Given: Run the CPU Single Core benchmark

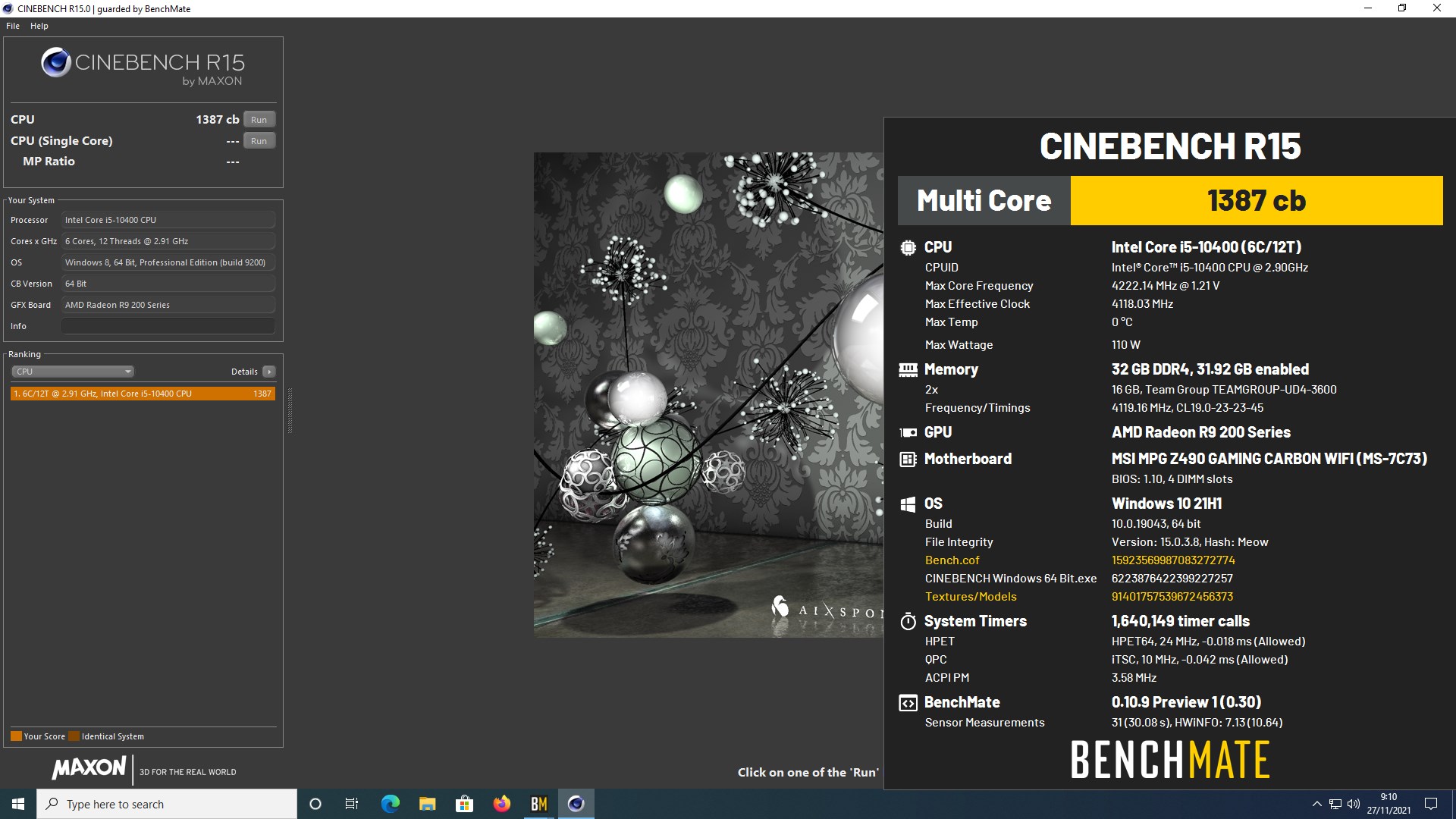Looking at the screenshot, I should 259,141.
